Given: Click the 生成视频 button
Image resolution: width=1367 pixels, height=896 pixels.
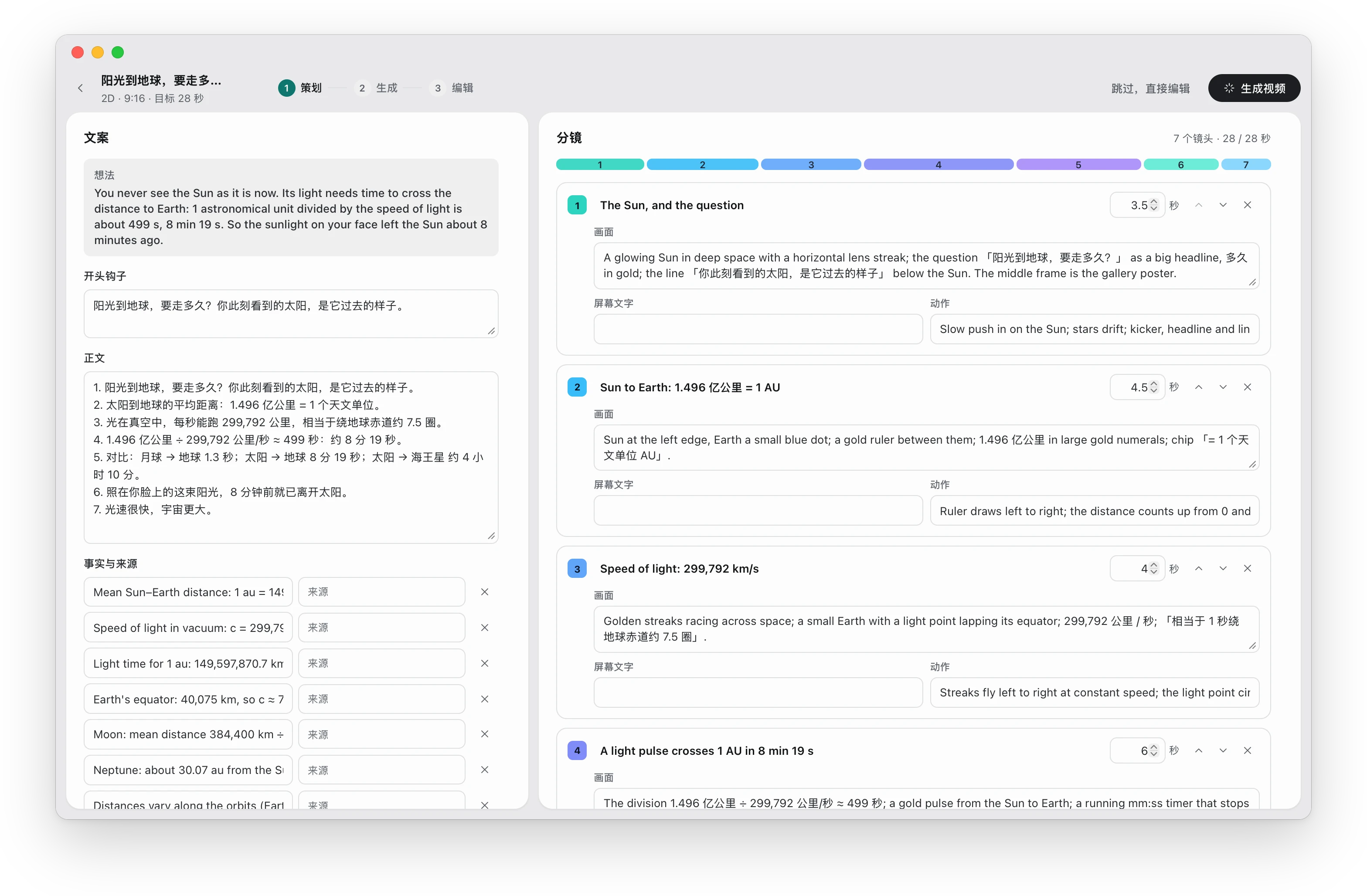Looking at the screenshot, I should [x=1254, y=88].
